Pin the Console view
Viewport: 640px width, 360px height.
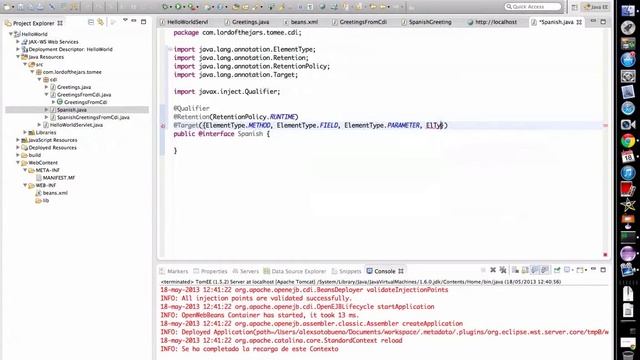pos(557,270)
